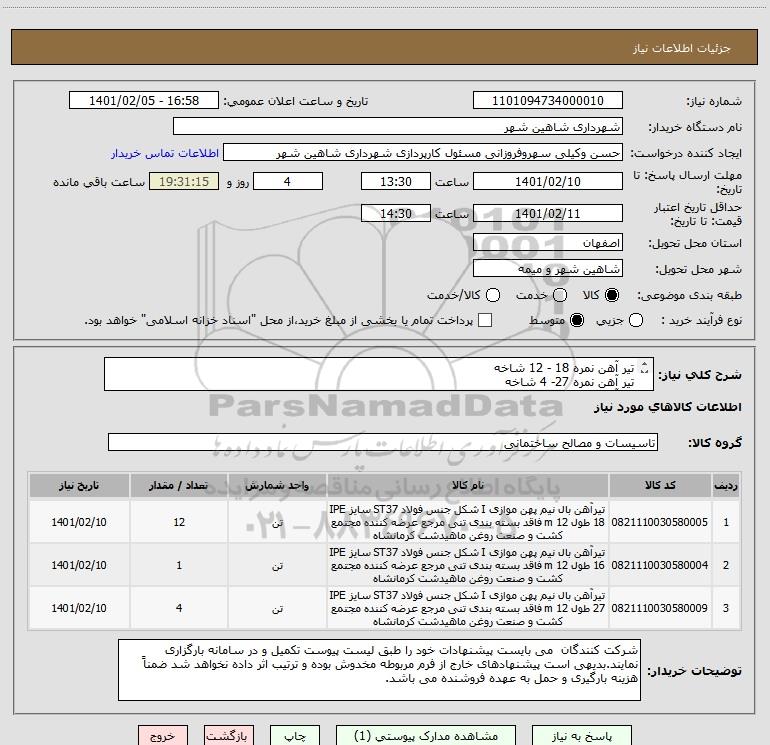Click the توضیحات خریدار buyer notes text box
Viewport: 770px width, 745px height.
(379, 670)
